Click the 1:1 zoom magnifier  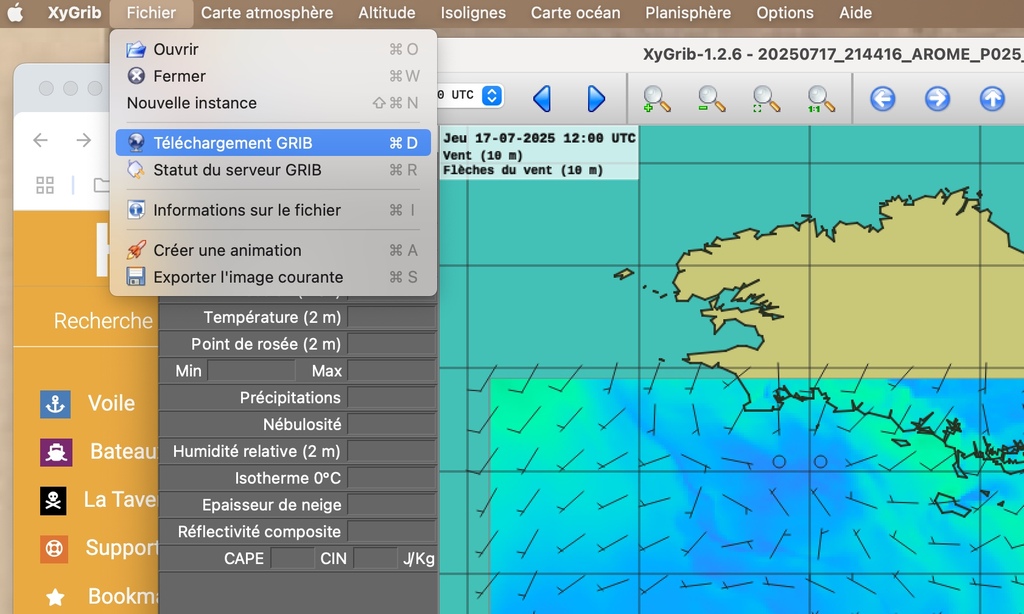[821, 99]
